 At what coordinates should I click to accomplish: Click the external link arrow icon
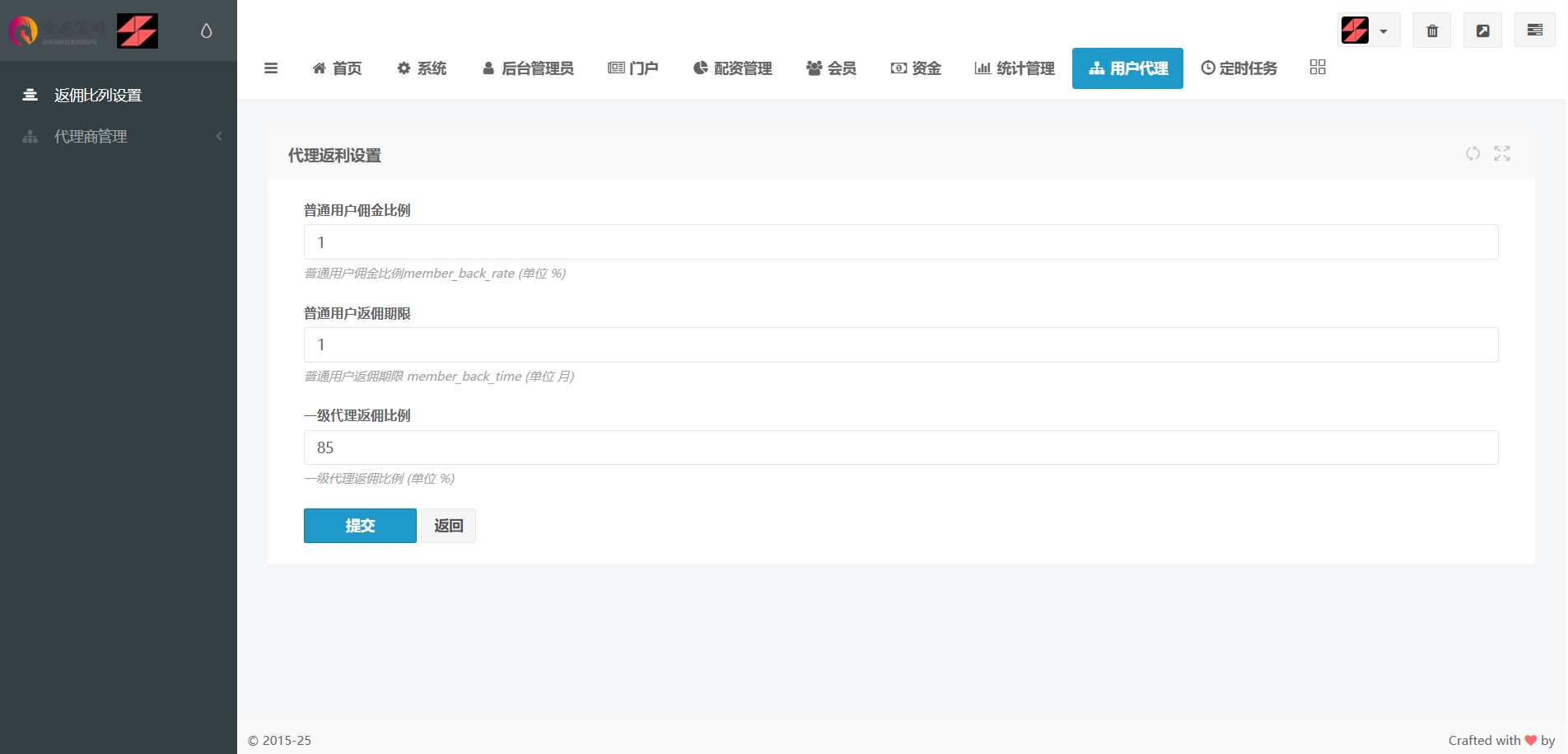[1482, 30]
